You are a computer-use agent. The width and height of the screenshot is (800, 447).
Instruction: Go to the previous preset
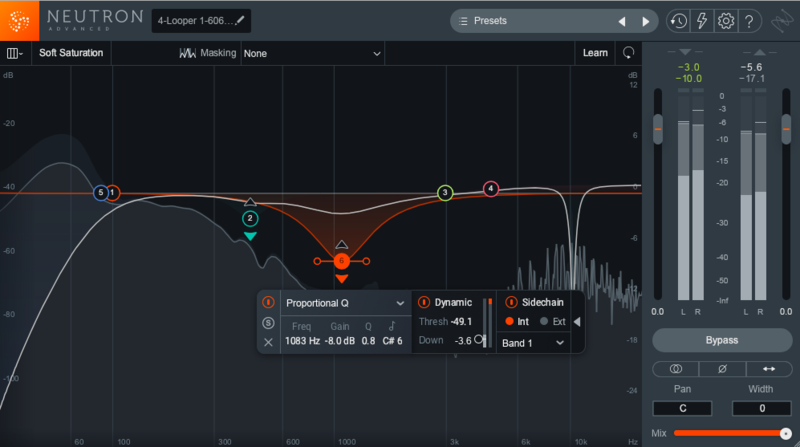coord(622,21)
